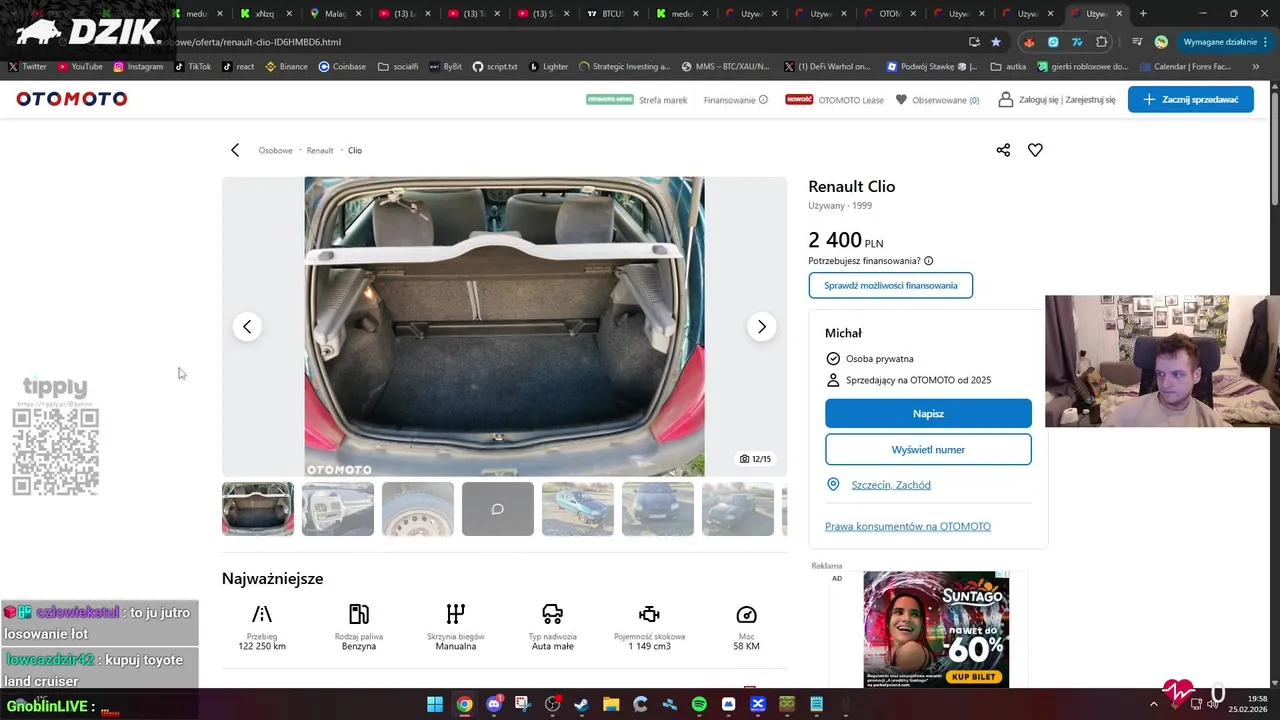The width and height of the screenshot is (1280, 720).
Task: Click the Sprawdź możliwości finansowania button
Action: click(x=890, y=285)
